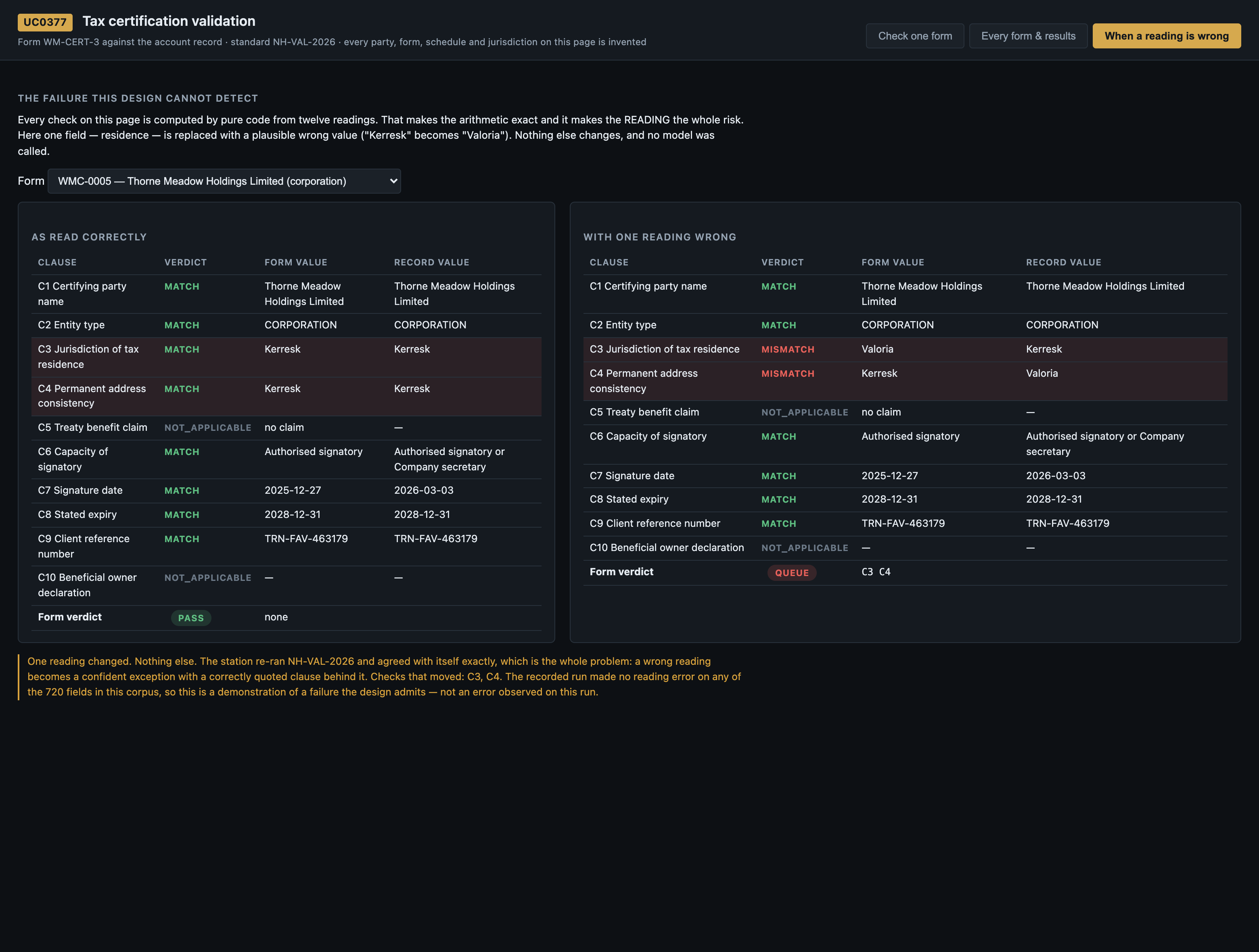Viewport: 1259px width, 952px height.
Task: Click TRN-FAV-463179 record value in right table
Action: tap(1067, 523)
